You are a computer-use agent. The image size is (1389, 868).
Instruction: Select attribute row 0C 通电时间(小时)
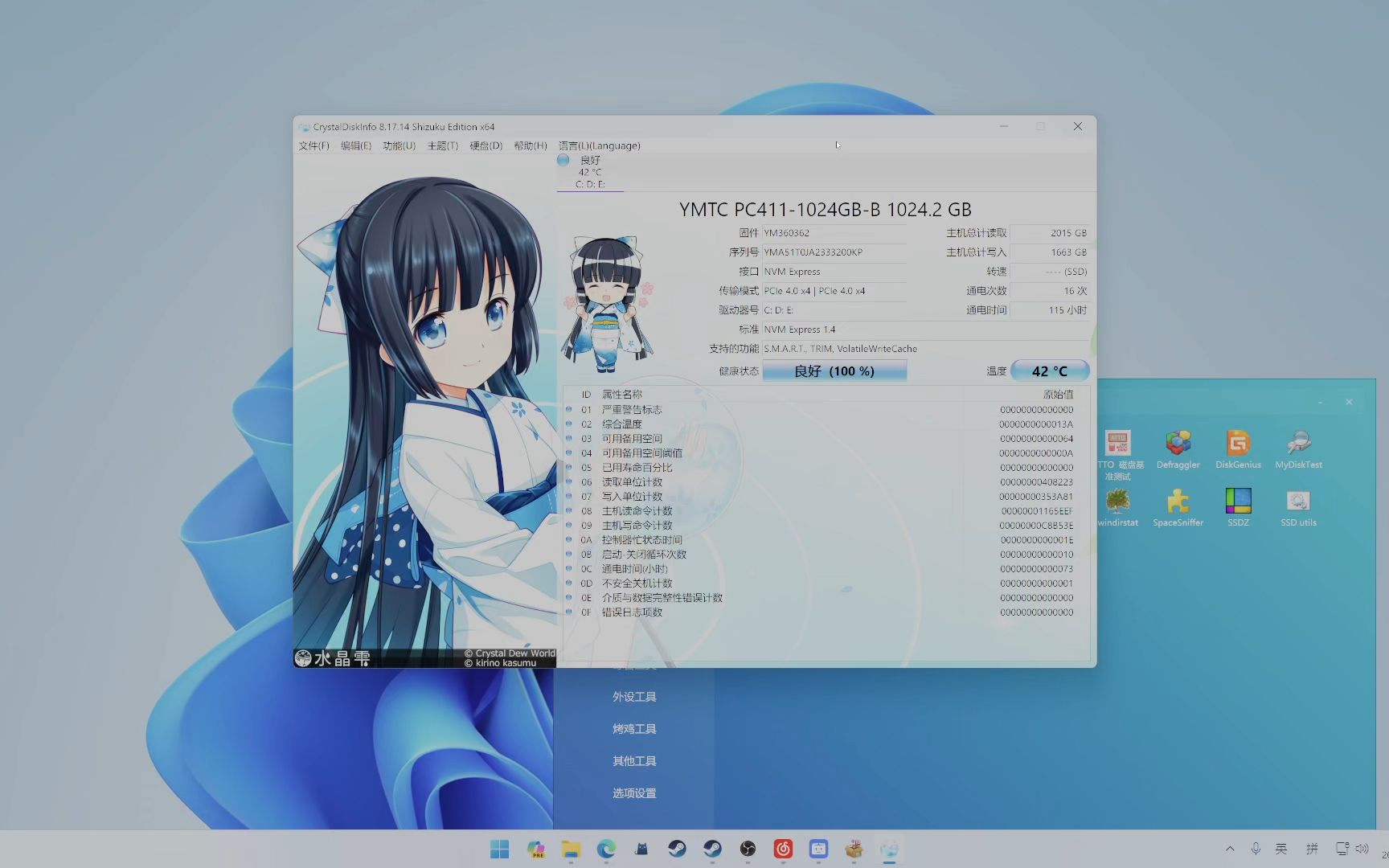826,569
